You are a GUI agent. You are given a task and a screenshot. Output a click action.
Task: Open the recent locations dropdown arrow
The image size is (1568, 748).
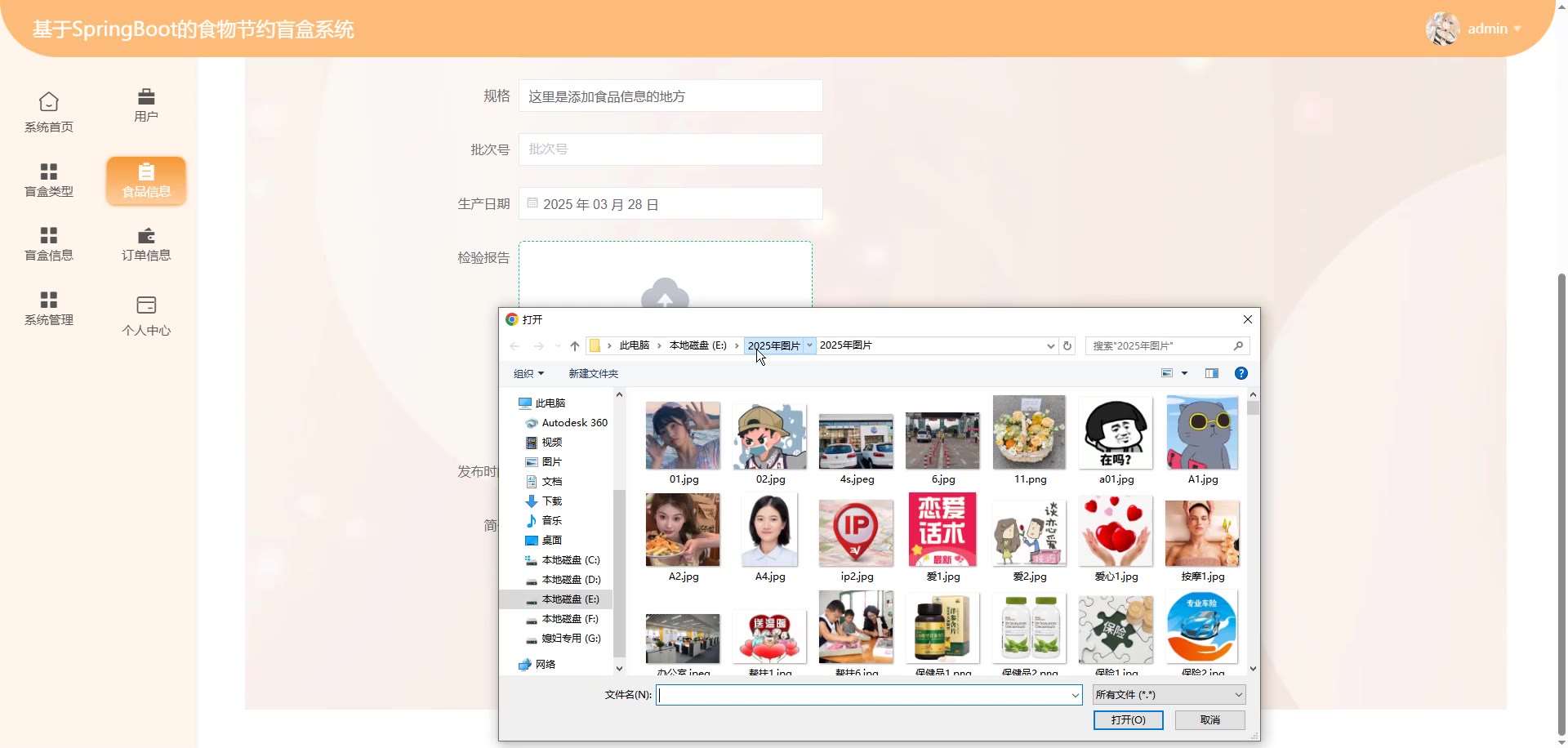[558, 346]
